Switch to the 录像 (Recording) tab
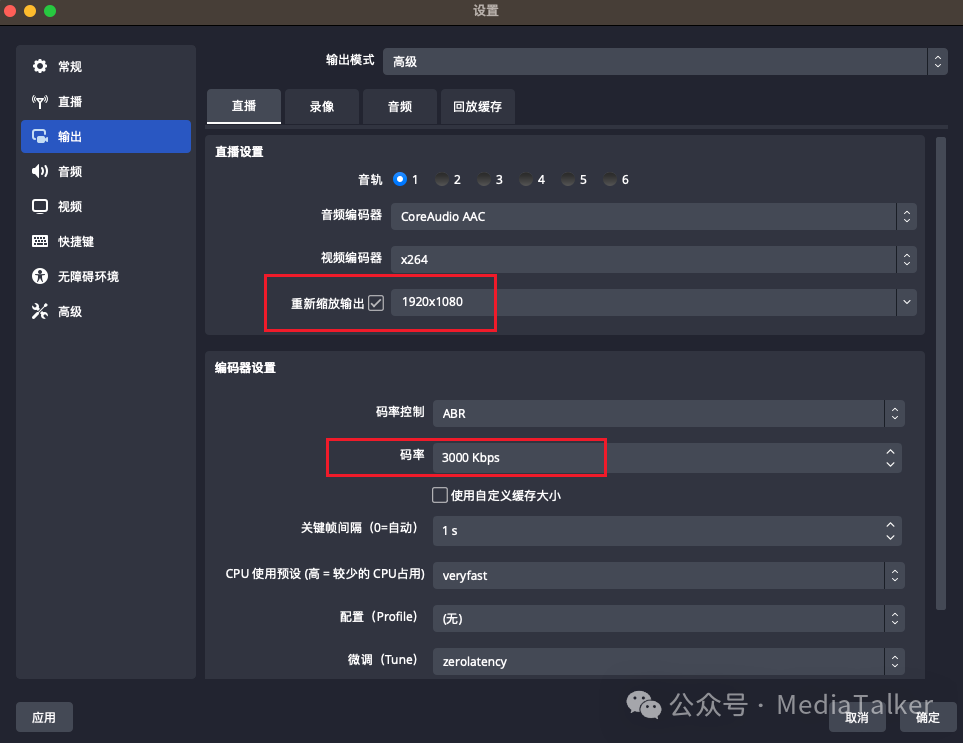The width and height of the screenshot is (963, 743). tap(321, 106)
